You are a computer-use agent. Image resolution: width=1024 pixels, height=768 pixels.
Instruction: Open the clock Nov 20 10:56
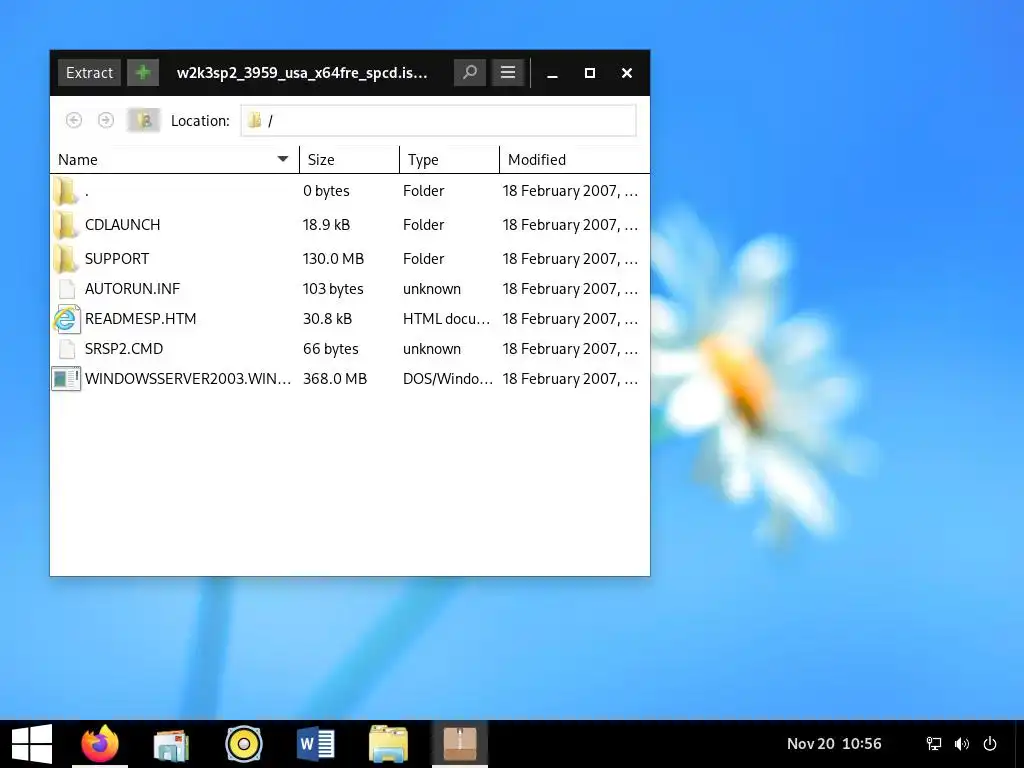click(x=834, y=744)
